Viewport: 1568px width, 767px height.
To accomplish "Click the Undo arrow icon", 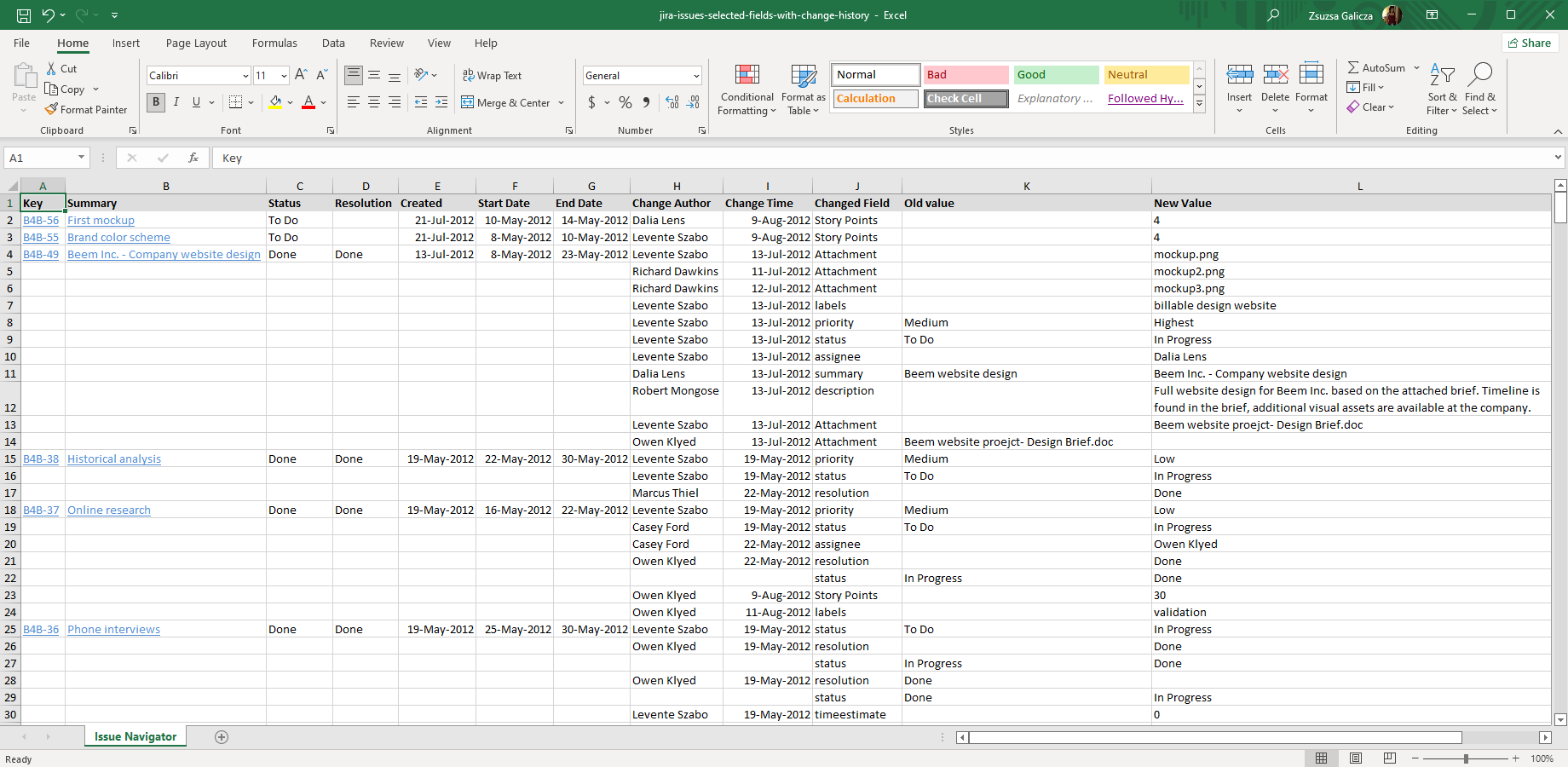I will pyautogui.click(x=49, y=15).
